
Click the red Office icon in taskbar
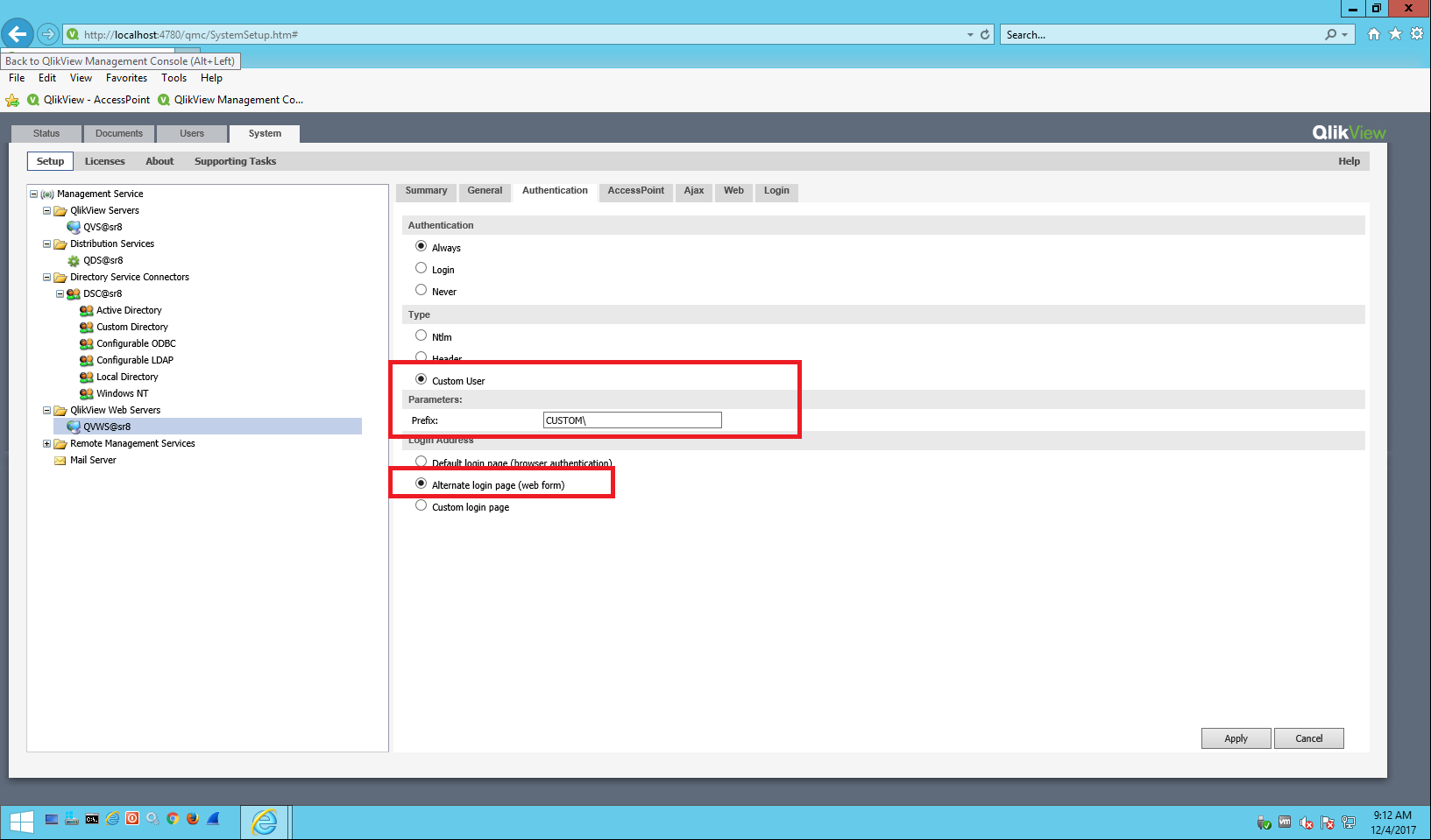[x=132, y=819]
